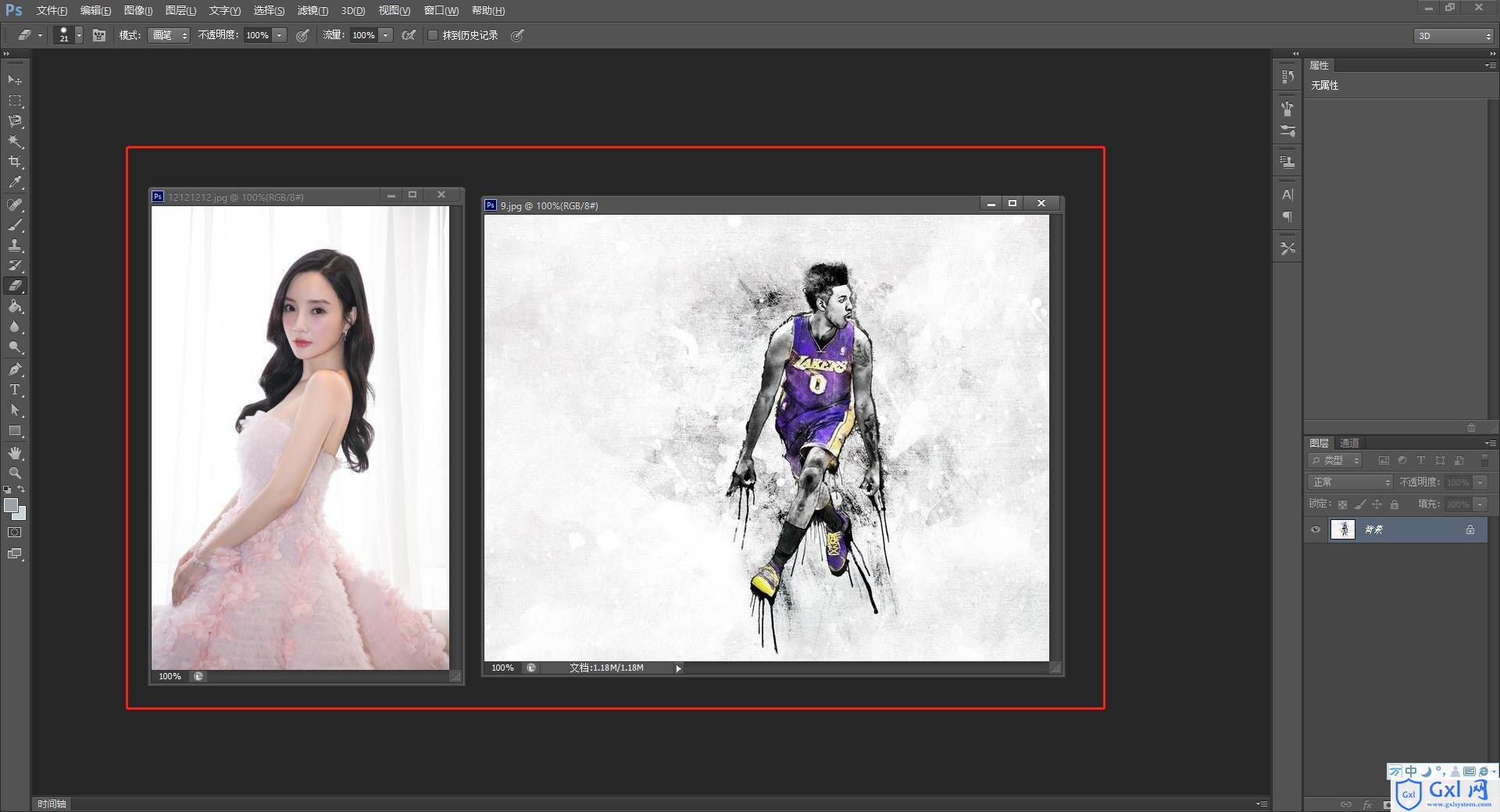Viewport: 1500px width, 812px height.
Task: Select the Move tool
Action: pyautogui.click(x=15, y=80)
